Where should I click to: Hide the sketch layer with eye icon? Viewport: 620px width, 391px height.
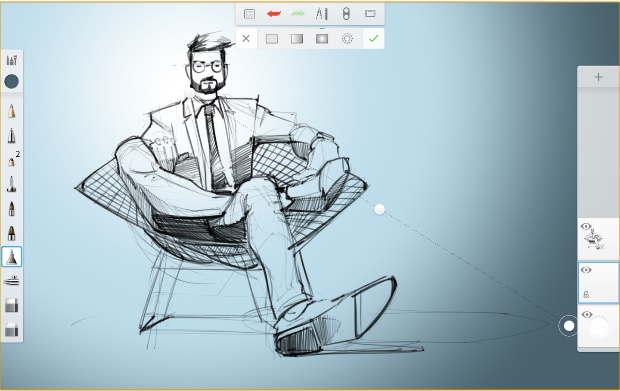pyautogui.click(x=586, y=227)
